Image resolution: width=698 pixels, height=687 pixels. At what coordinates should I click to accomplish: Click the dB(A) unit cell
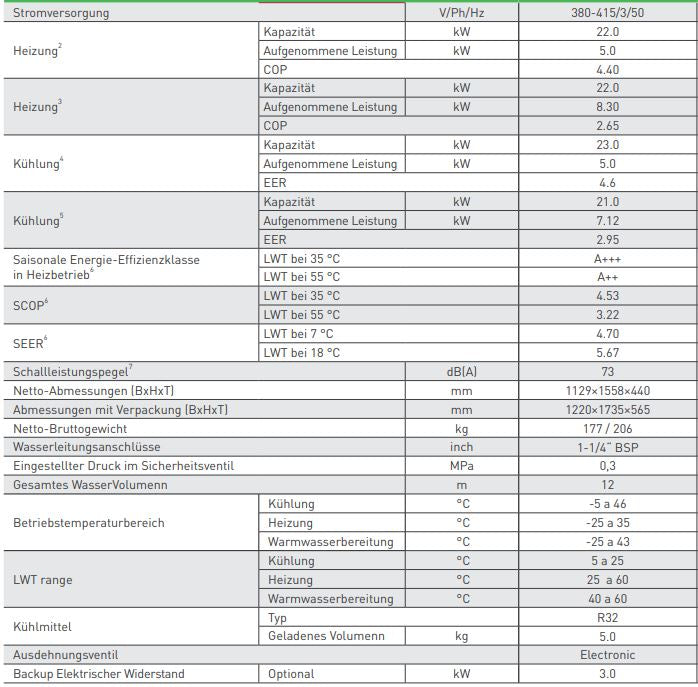pos(461,372)
